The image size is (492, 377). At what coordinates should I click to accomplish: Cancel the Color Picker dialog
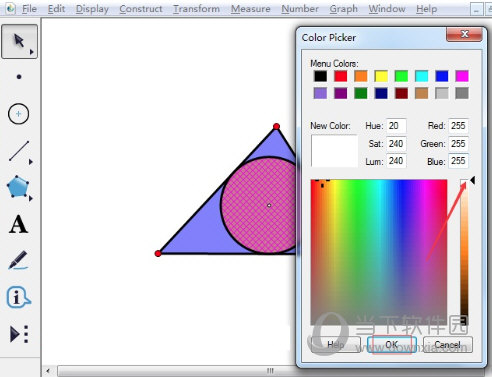coord(448,344)
